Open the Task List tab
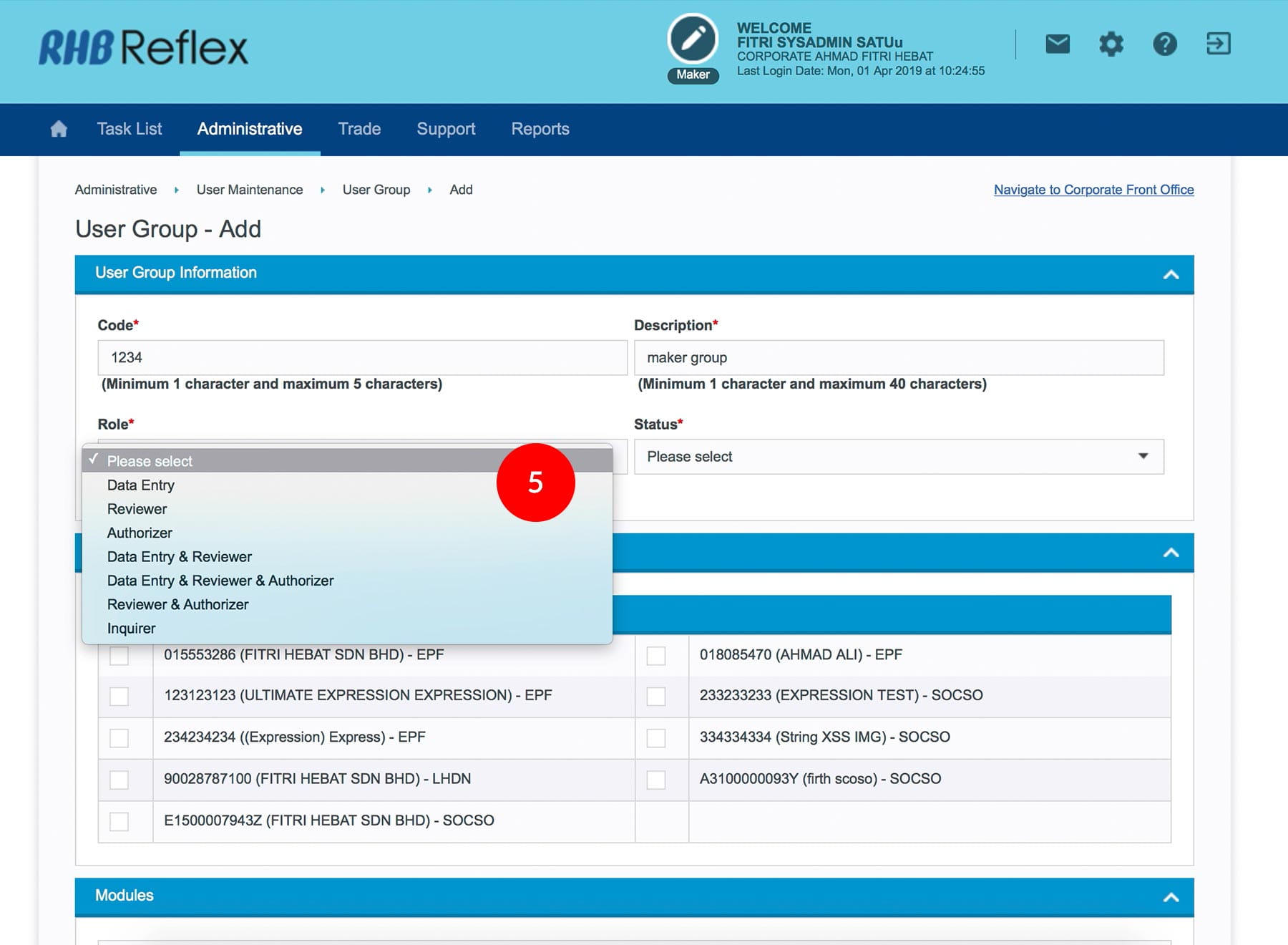 pyautogui.click(x=130, y=129)
